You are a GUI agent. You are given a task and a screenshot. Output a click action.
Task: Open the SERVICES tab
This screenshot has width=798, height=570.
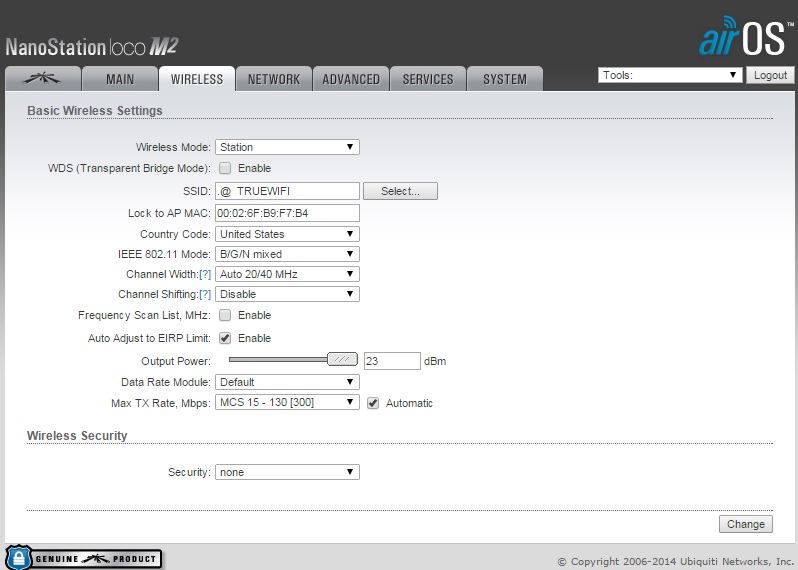point(428,79)
